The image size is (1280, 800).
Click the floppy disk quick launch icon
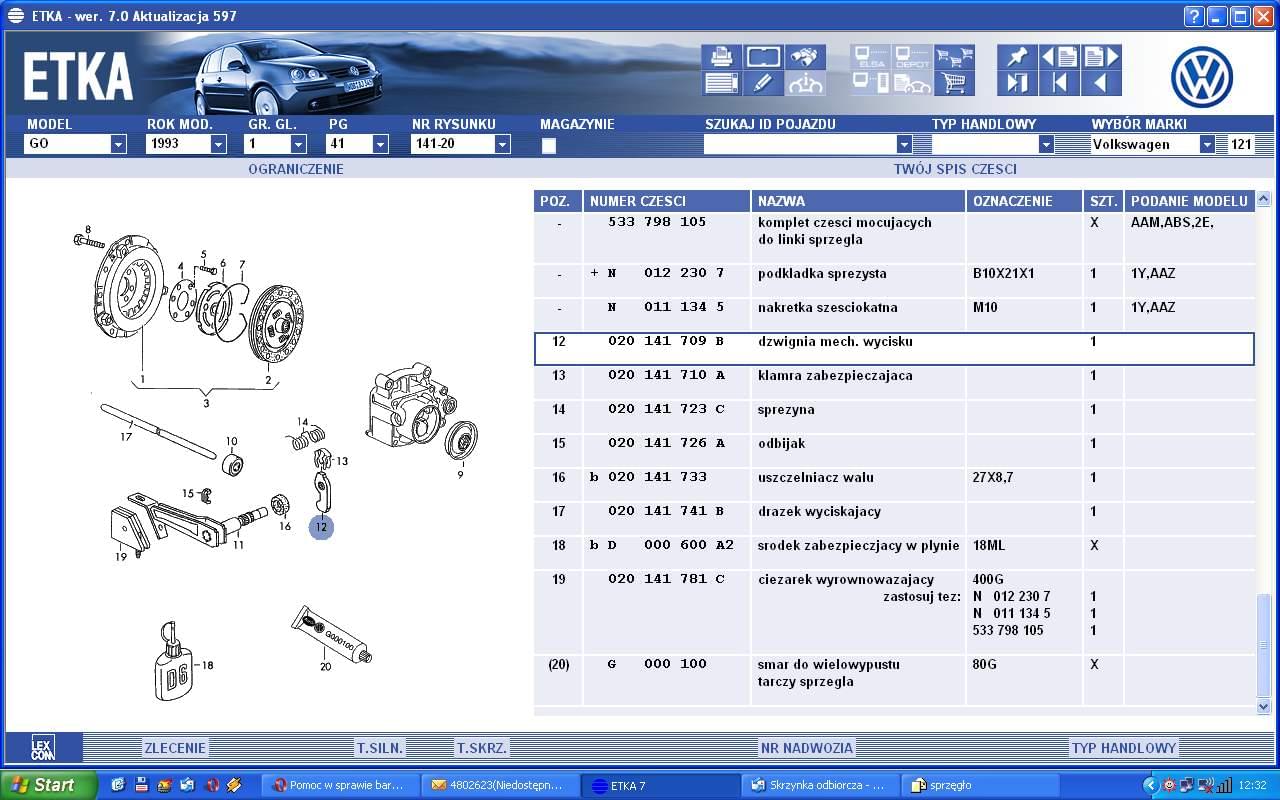tap(141, 785)
